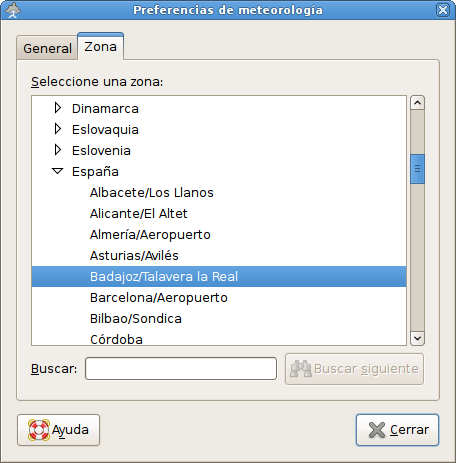
Task: Expand the Eslovenia tree node
Action: (x=58, y=150)
